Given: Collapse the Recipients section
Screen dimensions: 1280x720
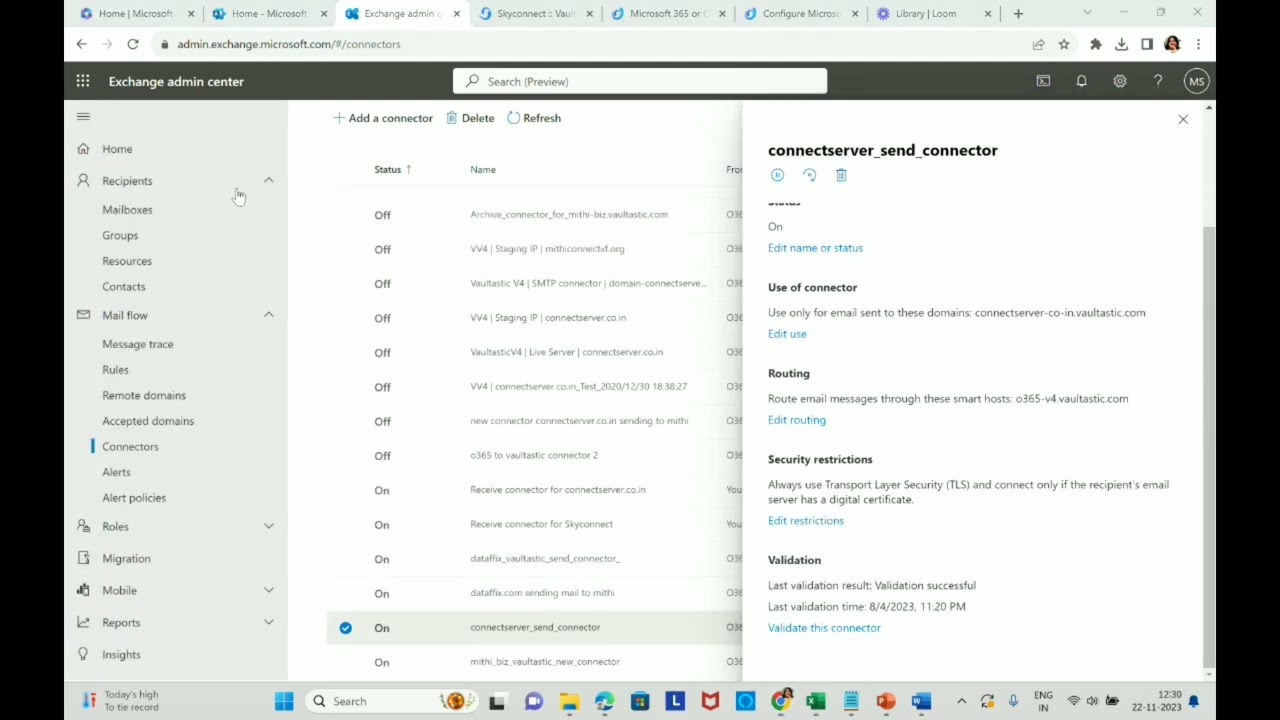Looking at the screenshot, I should (268, 181).
